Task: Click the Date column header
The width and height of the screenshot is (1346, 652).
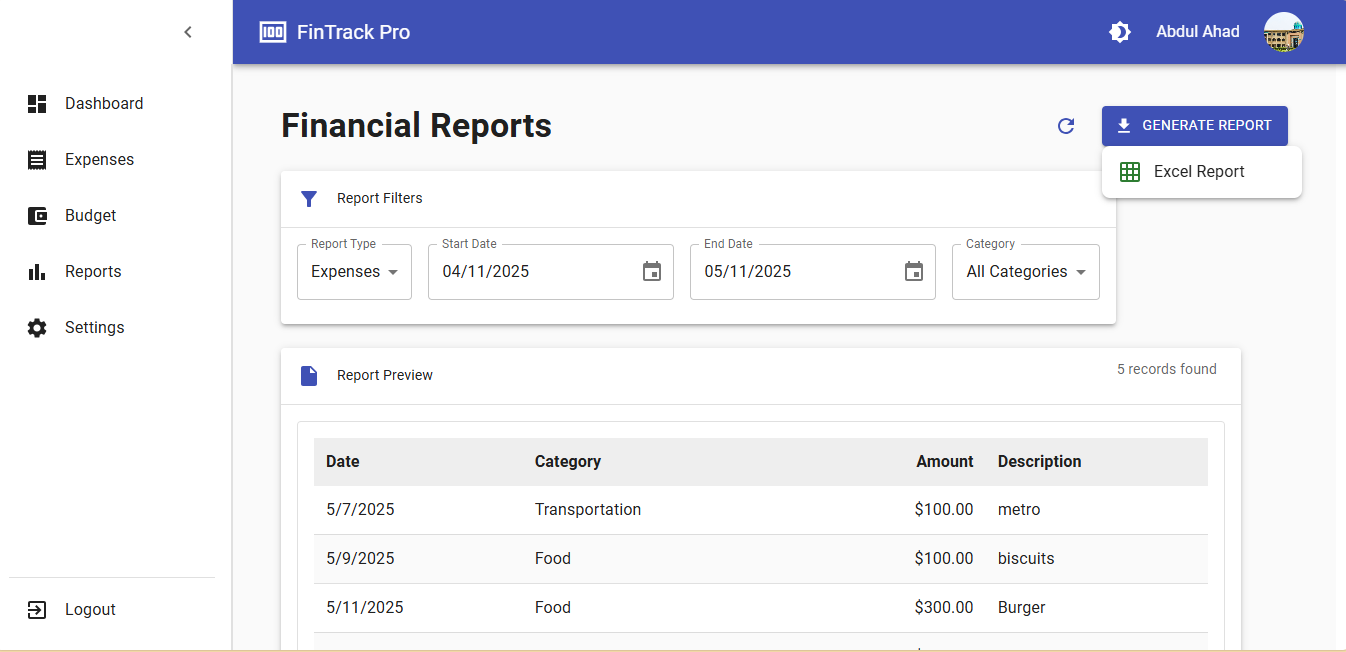Action: click(x=342, y=462)
